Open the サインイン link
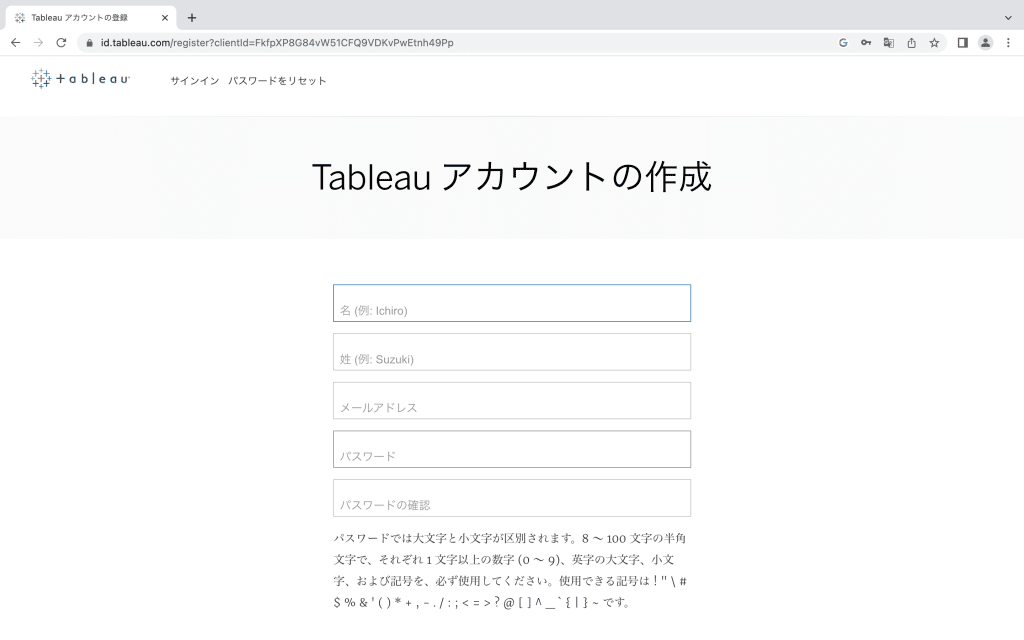This screenshot has width=1024, height=640. click(x=195, y=81)
